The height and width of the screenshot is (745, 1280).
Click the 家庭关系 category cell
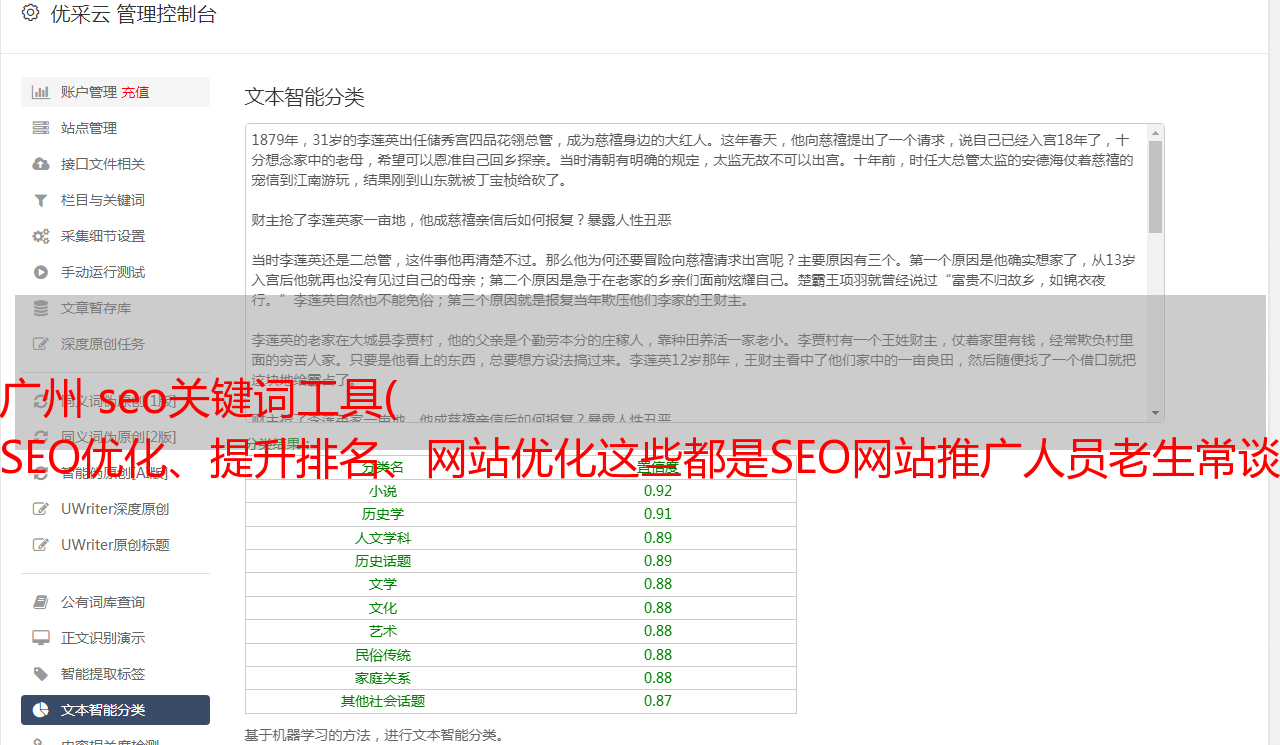tap(383, 678)
